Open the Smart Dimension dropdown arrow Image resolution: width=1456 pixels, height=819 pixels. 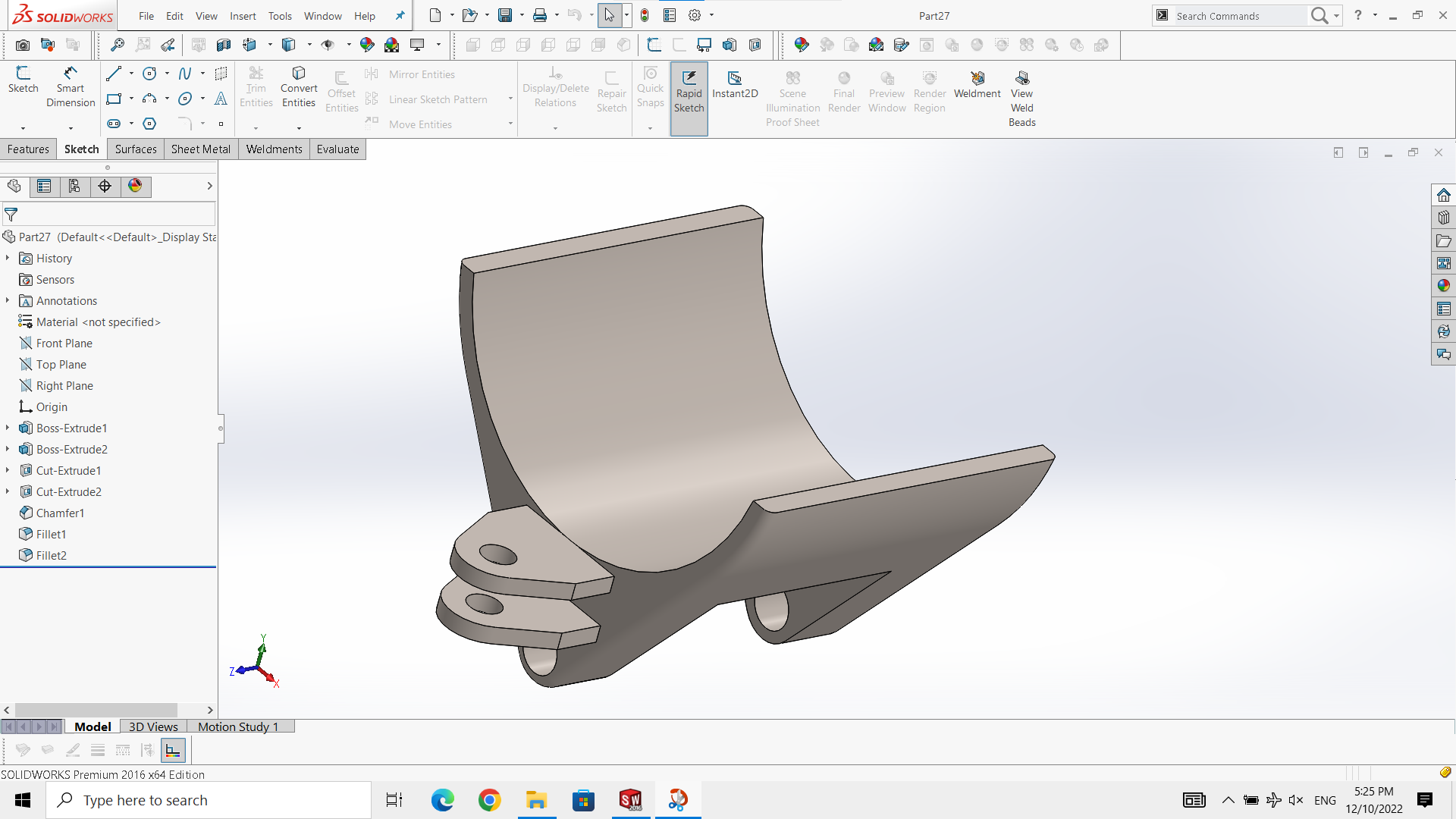click(x=71, y=128)
